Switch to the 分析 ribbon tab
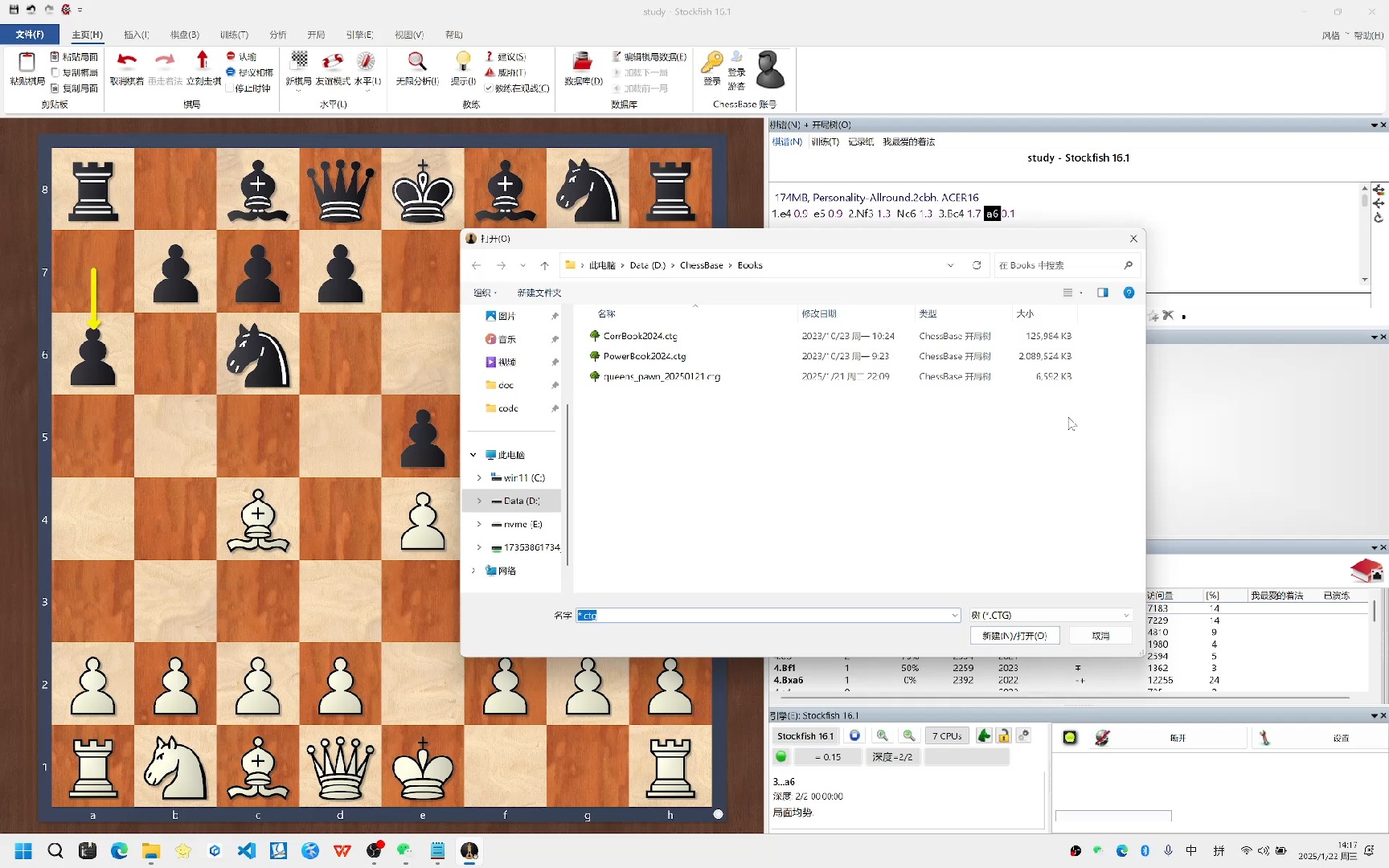Viewport: 1389px width, 868px height. (x=278, y=35)
